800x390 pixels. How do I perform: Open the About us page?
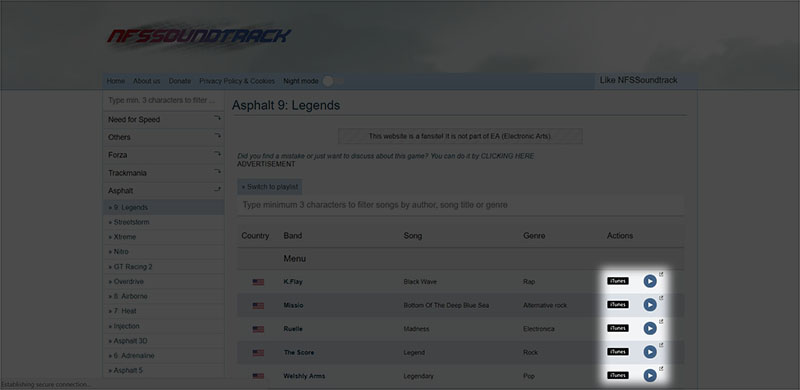(146, 81)
